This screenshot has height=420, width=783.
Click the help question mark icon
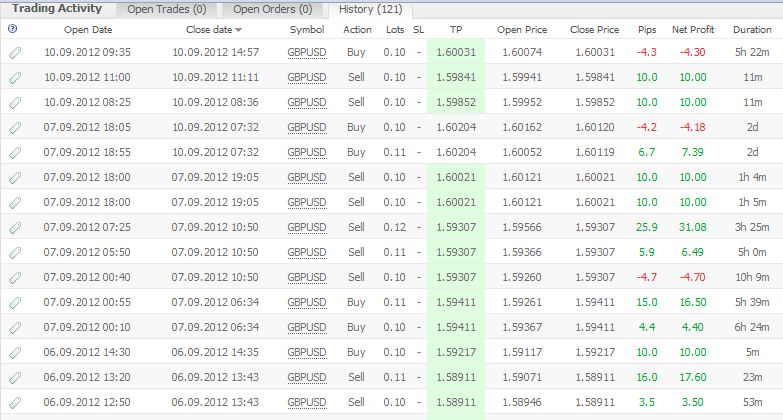12,28
